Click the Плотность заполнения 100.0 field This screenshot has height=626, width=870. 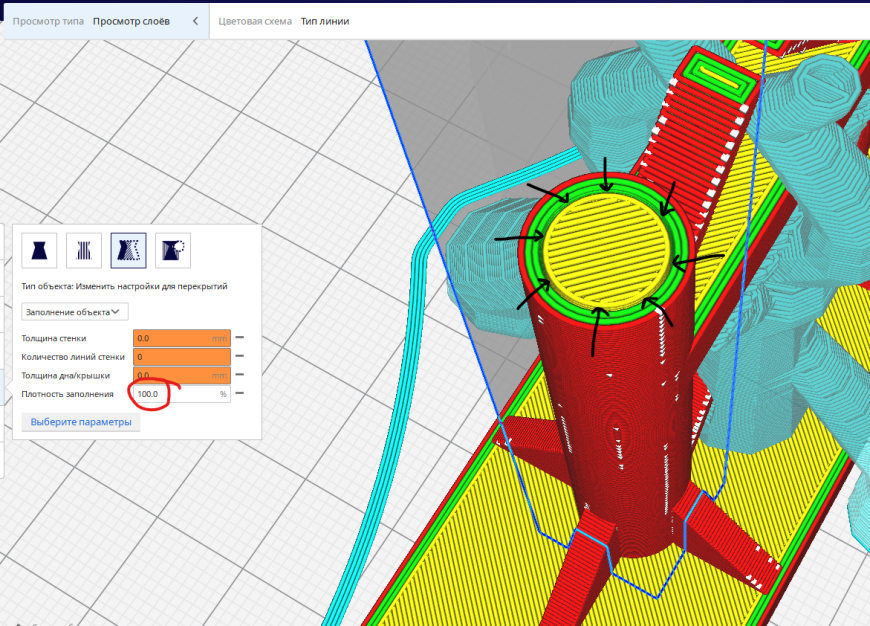(x=182, y=394)
